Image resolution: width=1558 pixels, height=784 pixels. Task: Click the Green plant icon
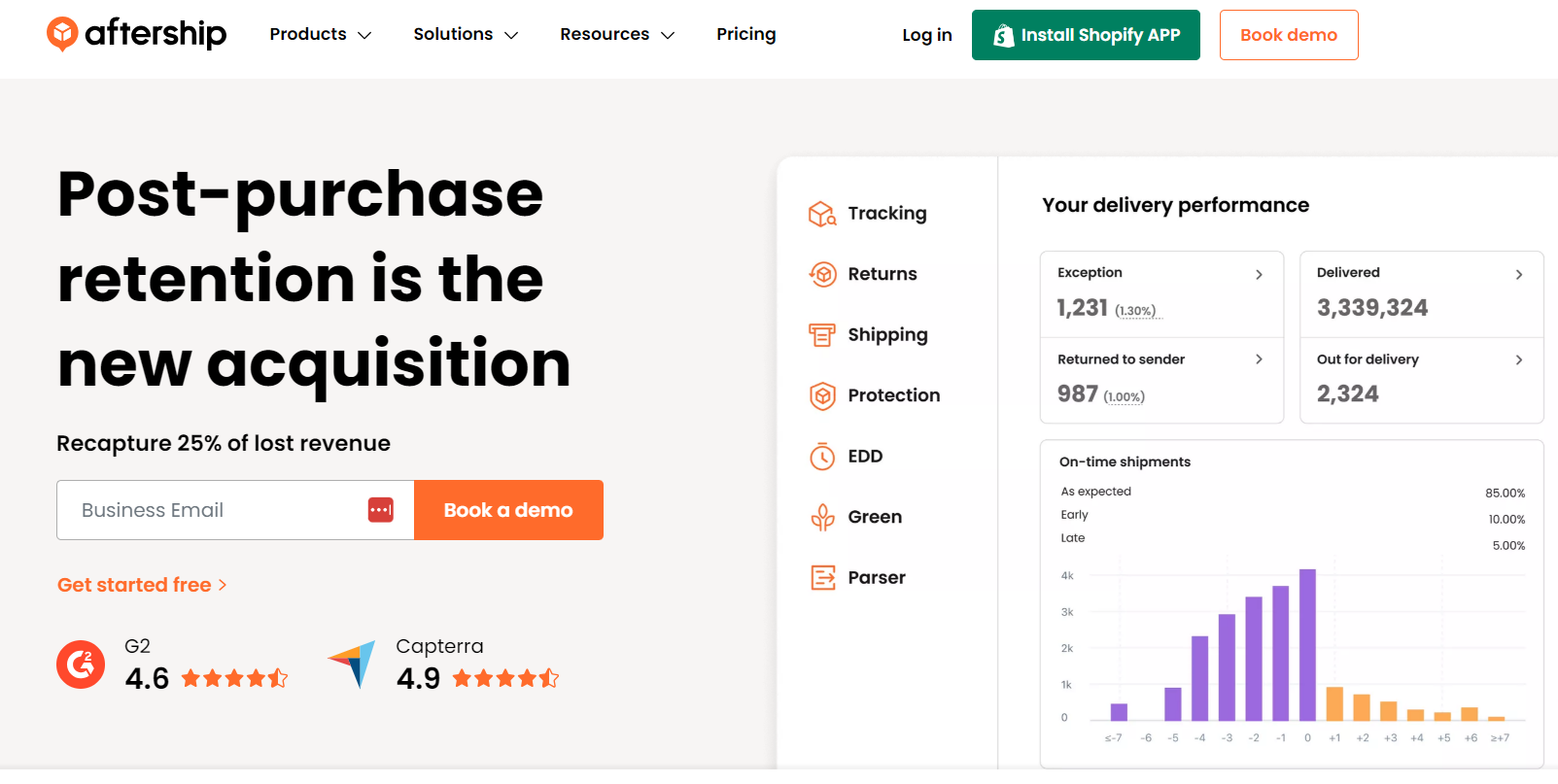(x=822, y=518)
